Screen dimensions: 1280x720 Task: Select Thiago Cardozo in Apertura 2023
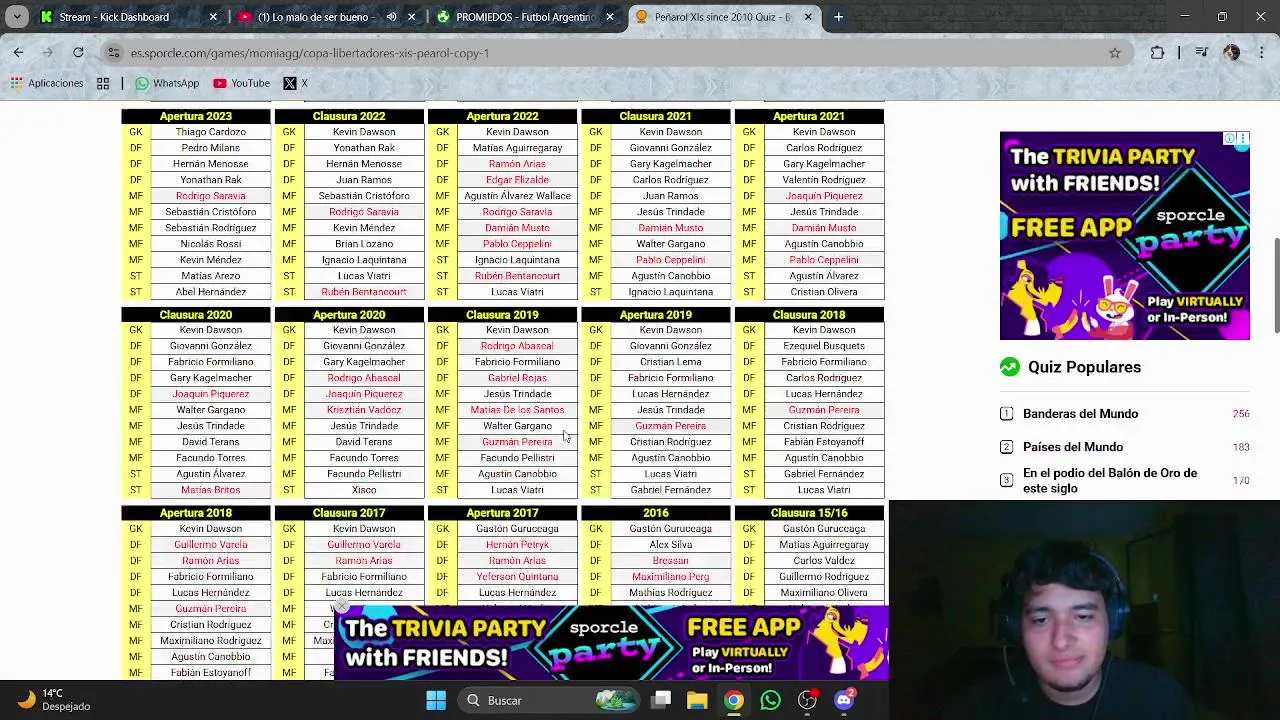(x=211, y=132)
